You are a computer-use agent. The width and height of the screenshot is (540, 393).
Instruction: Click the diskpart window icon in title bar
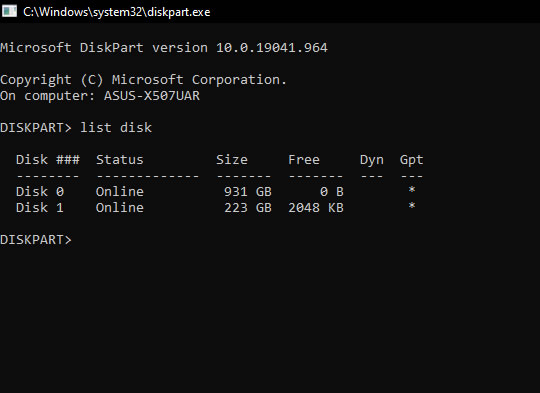pos(9,11)
